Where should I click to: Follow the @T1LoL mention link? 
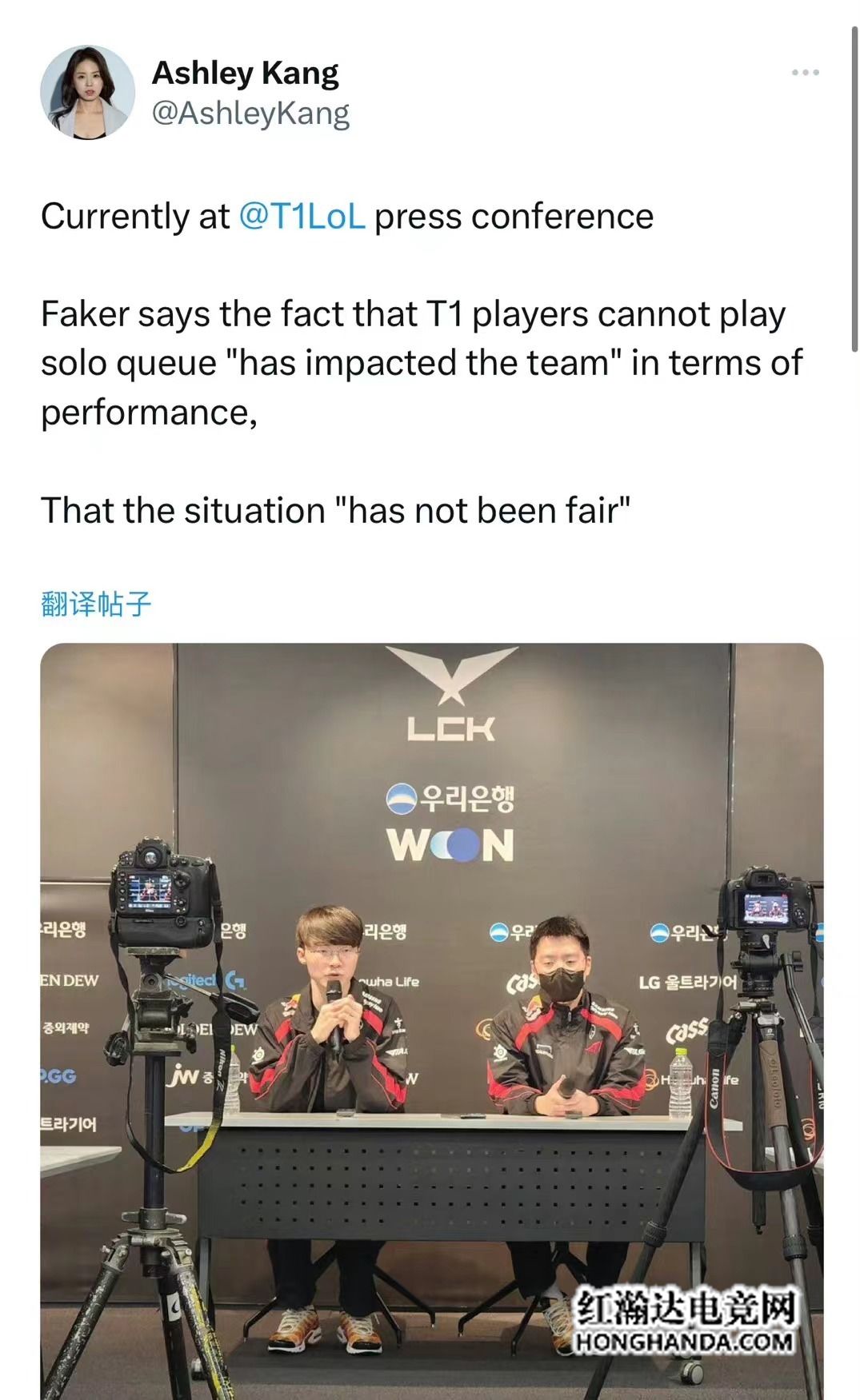(x=302, y=217)
